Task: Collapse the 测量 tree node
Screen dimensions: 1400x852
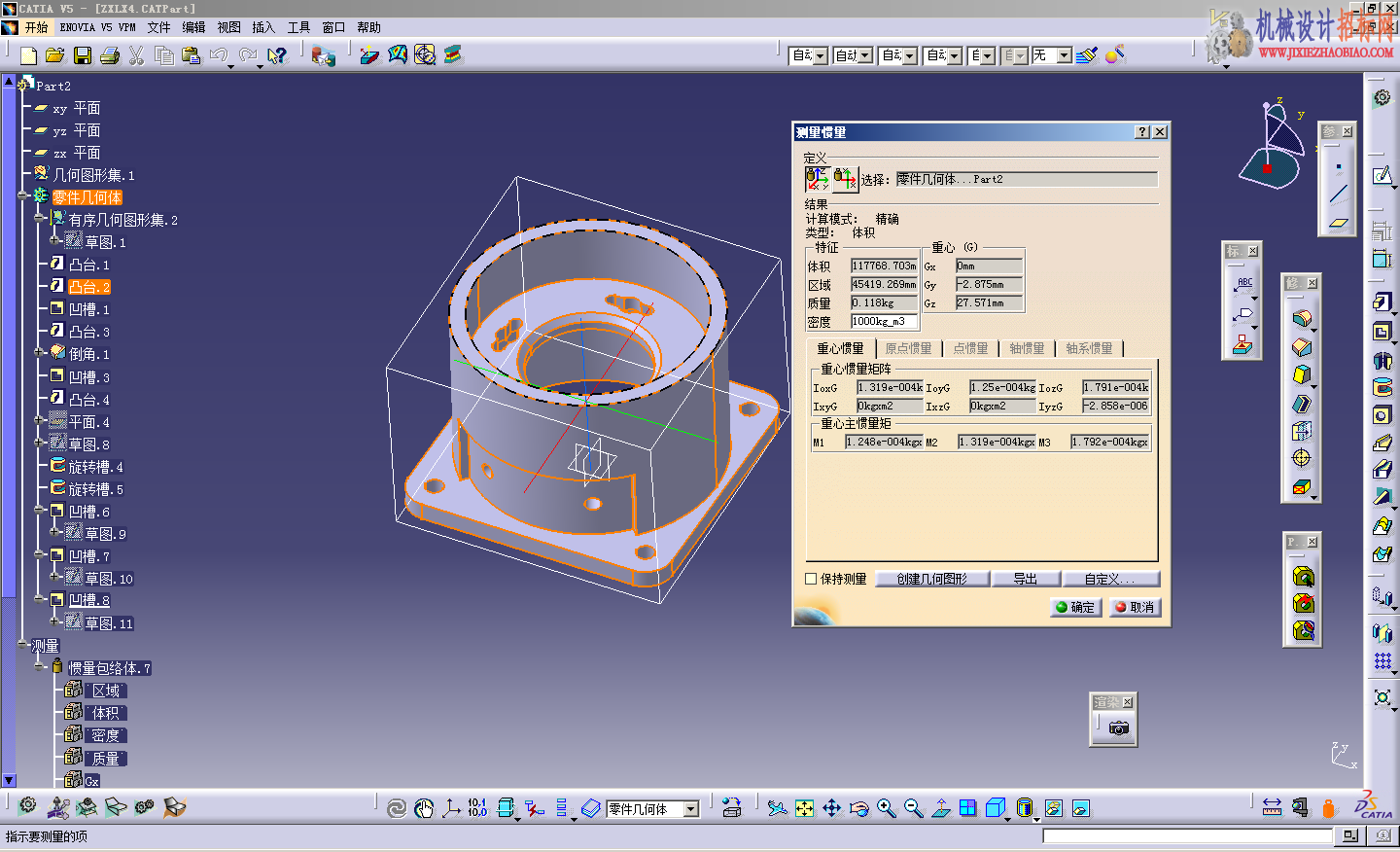Action: tap(23, 644)
